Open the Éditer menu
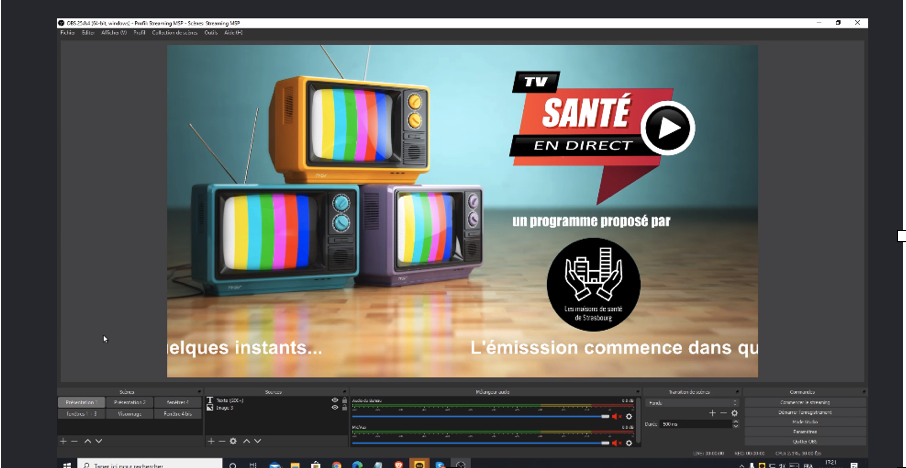Screen dimensions: 906x468 click(88, 33)
